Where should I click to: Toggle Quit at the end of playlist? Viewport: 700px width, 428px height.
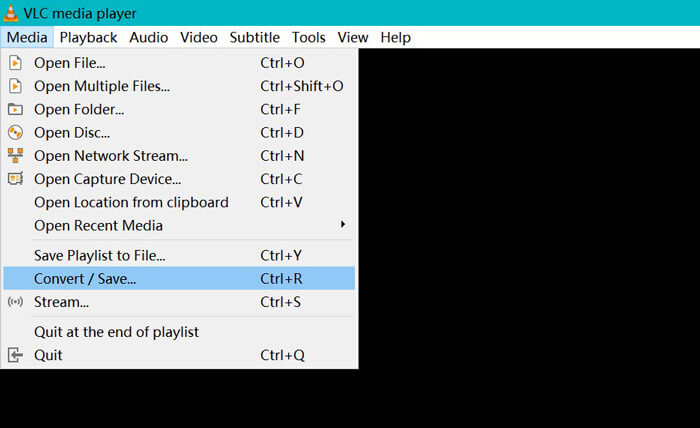pos(116,332)
